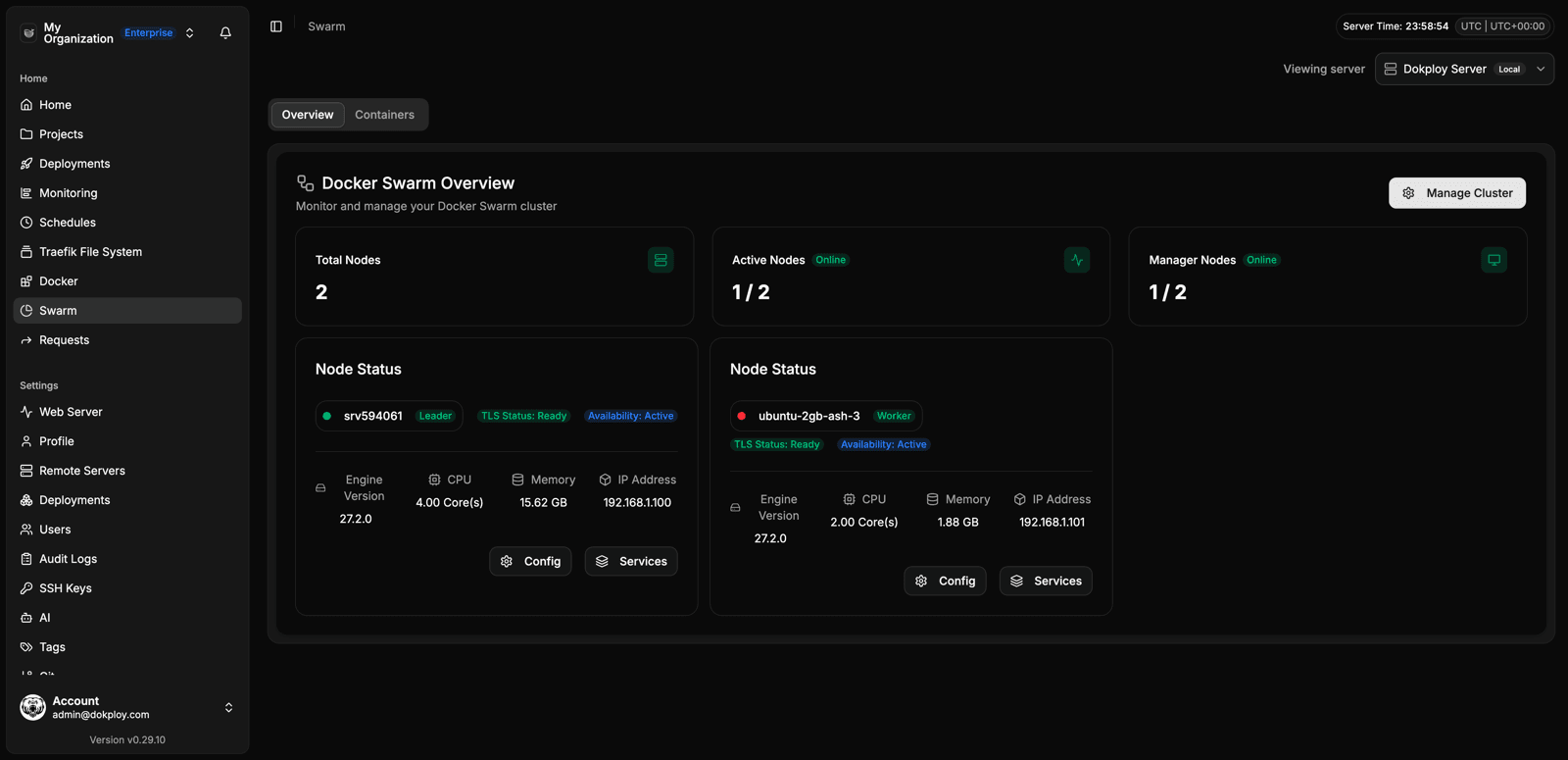Click the organization logo icon
Viewport: 1568px width, 760px height.
pos(28,32)
